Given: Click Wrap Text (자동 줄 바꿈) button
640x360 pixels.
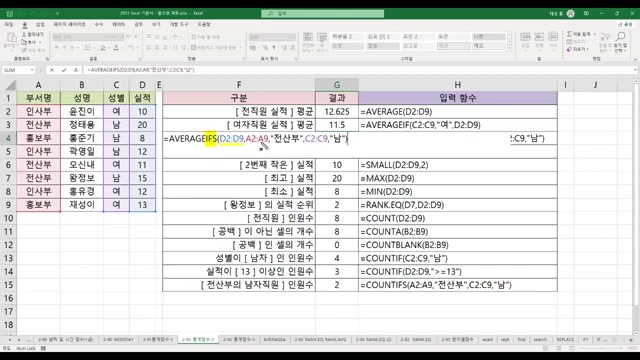Looking at the screenshot, I should tap(206, 37).
